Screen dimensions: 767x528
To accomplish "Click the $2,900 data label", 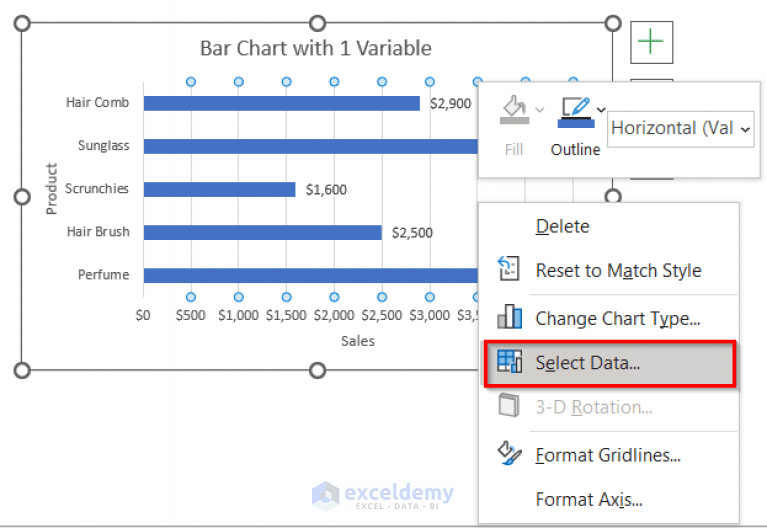I will [451, 104].
